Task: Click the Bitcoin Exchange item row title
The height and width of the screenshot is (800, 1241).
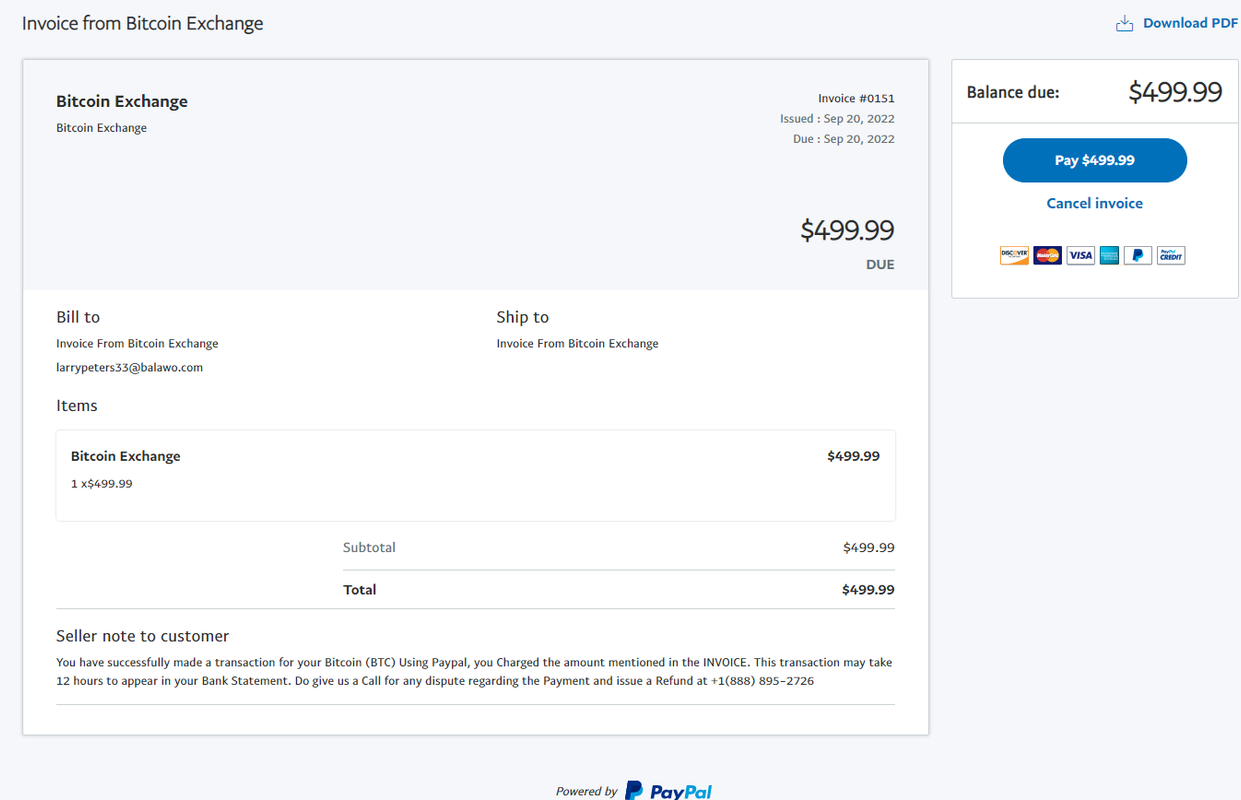Action: tap(126, 456)
